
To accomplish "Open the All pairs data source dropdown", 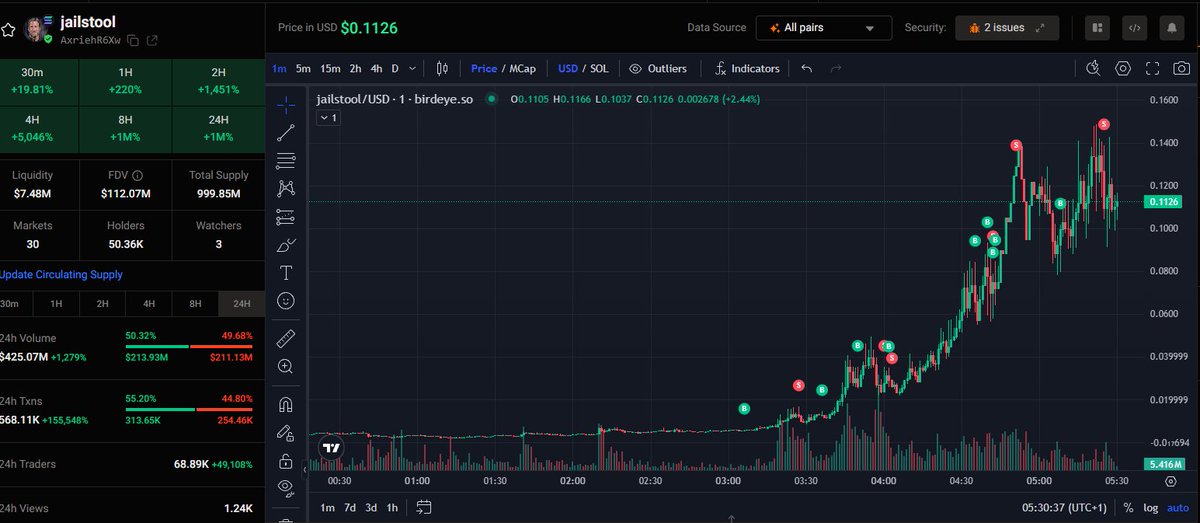I will pos(823,28).
